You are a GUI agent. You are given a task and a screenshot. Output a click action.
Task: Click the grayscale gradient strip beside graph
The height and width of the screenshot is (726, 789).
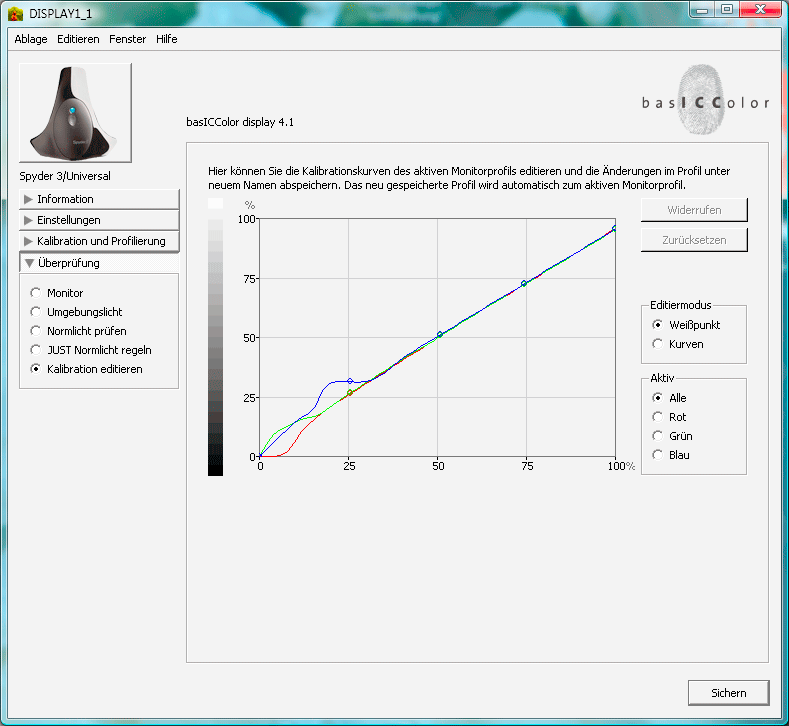coord(215,340)
